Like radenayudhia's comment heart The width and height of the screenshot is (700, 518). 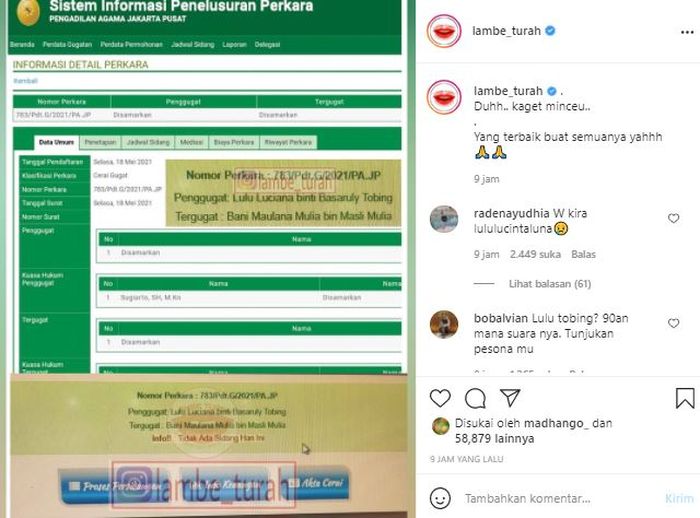pos(673,218)
